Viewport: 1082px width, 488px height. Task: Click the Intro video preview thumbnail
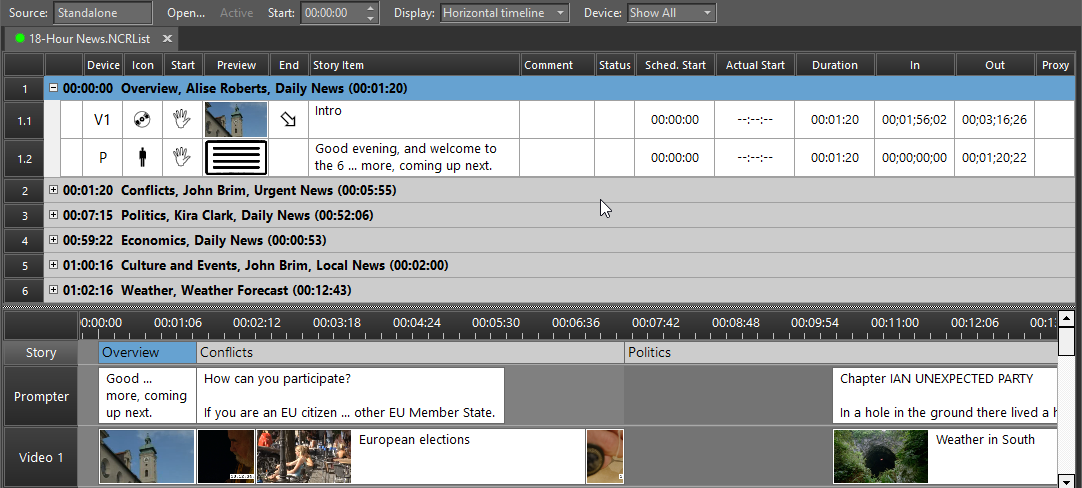(236, 120)
